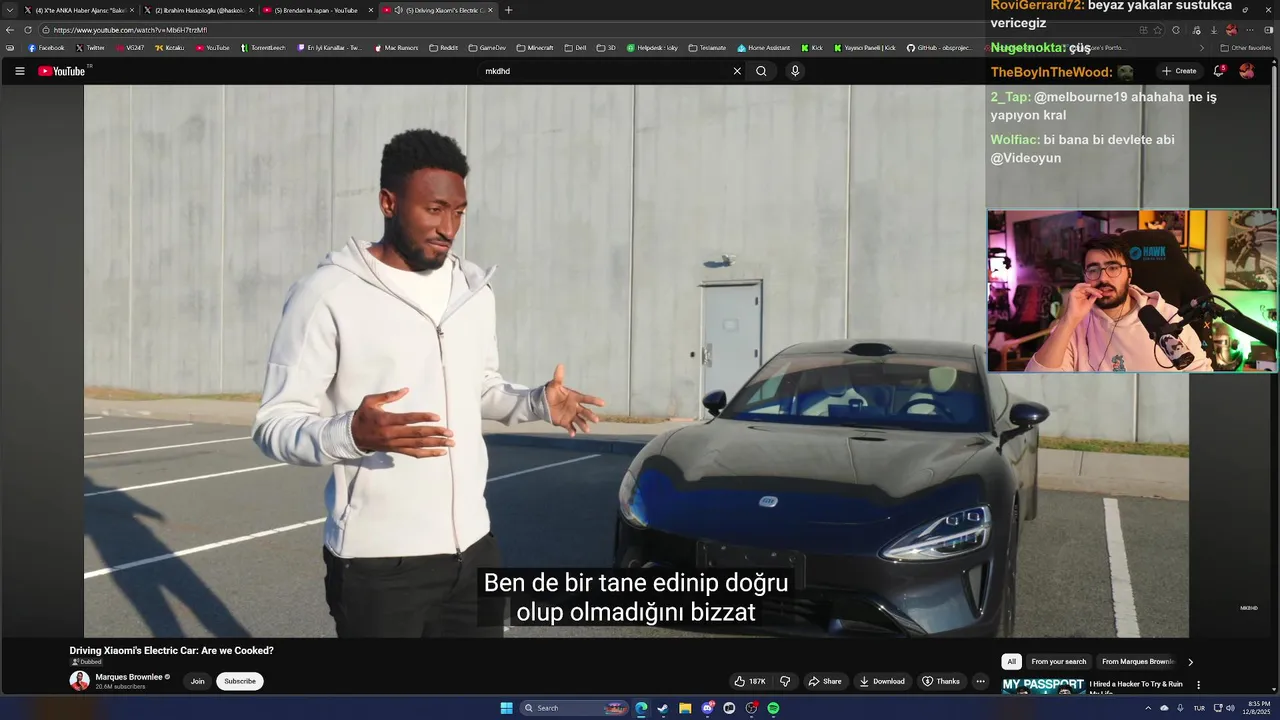Search with your voice microphone
The width and height of the screenshot is (1280, 720).
pos(795,71)
